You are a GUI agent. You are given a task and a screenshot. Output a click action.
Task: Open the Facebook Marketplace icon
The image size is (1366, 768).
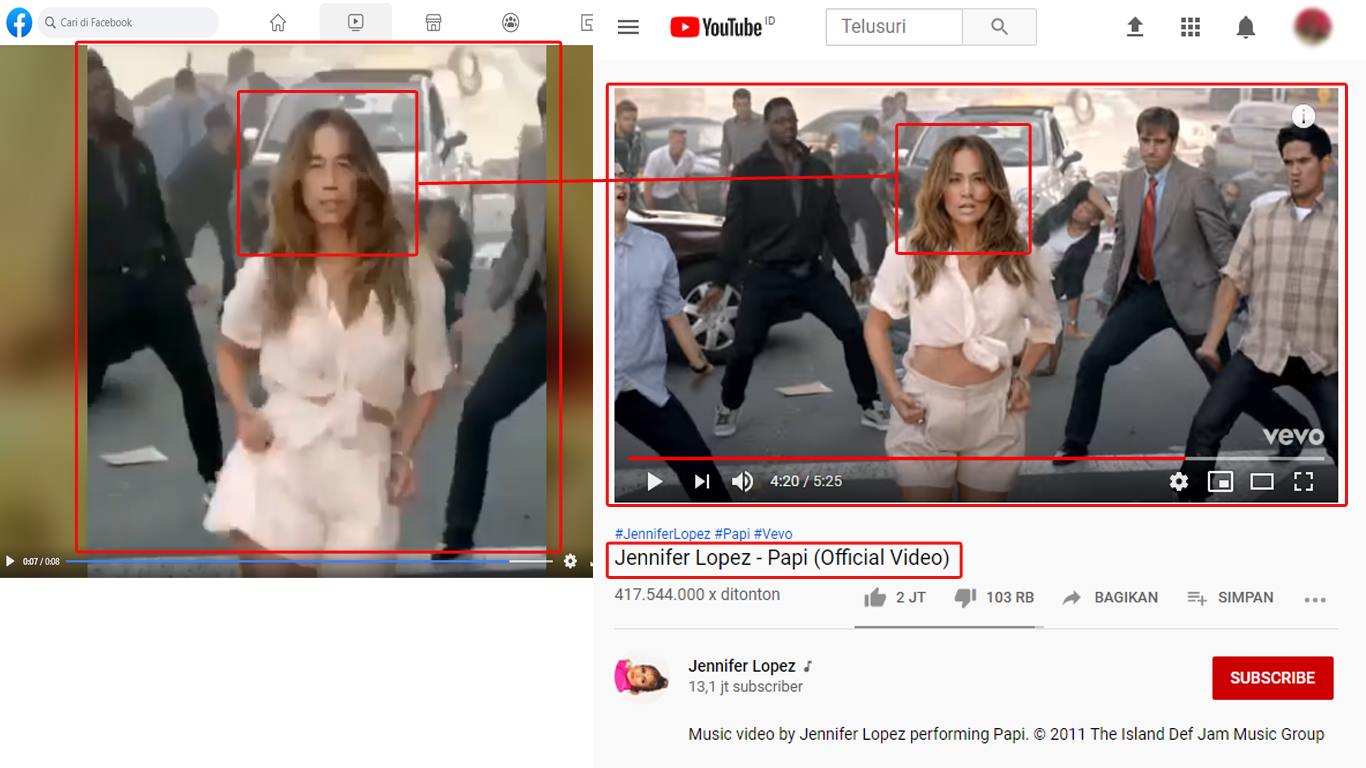point(433,22)
